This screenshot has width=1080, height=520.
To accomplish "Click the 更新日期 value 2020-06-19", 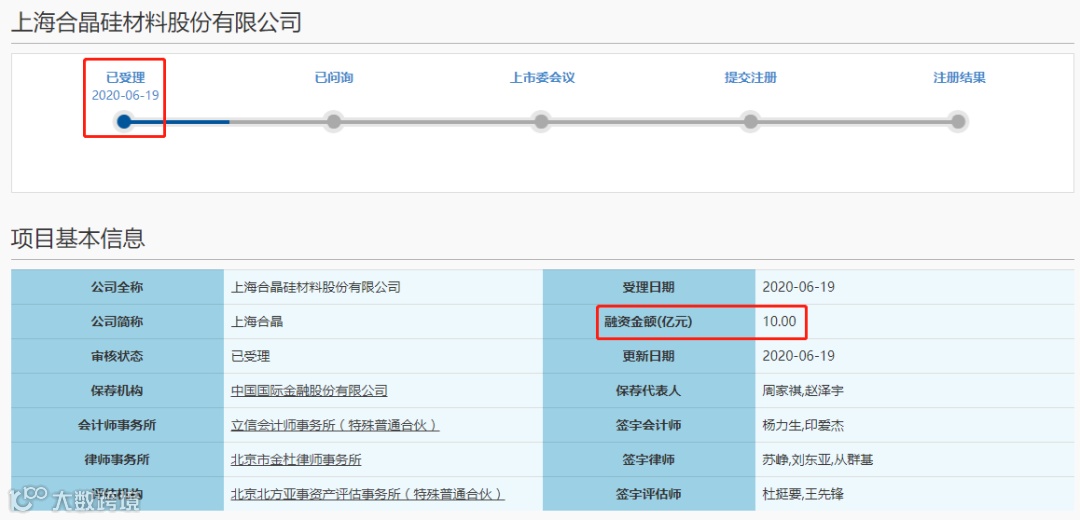I will click(798, 356).
